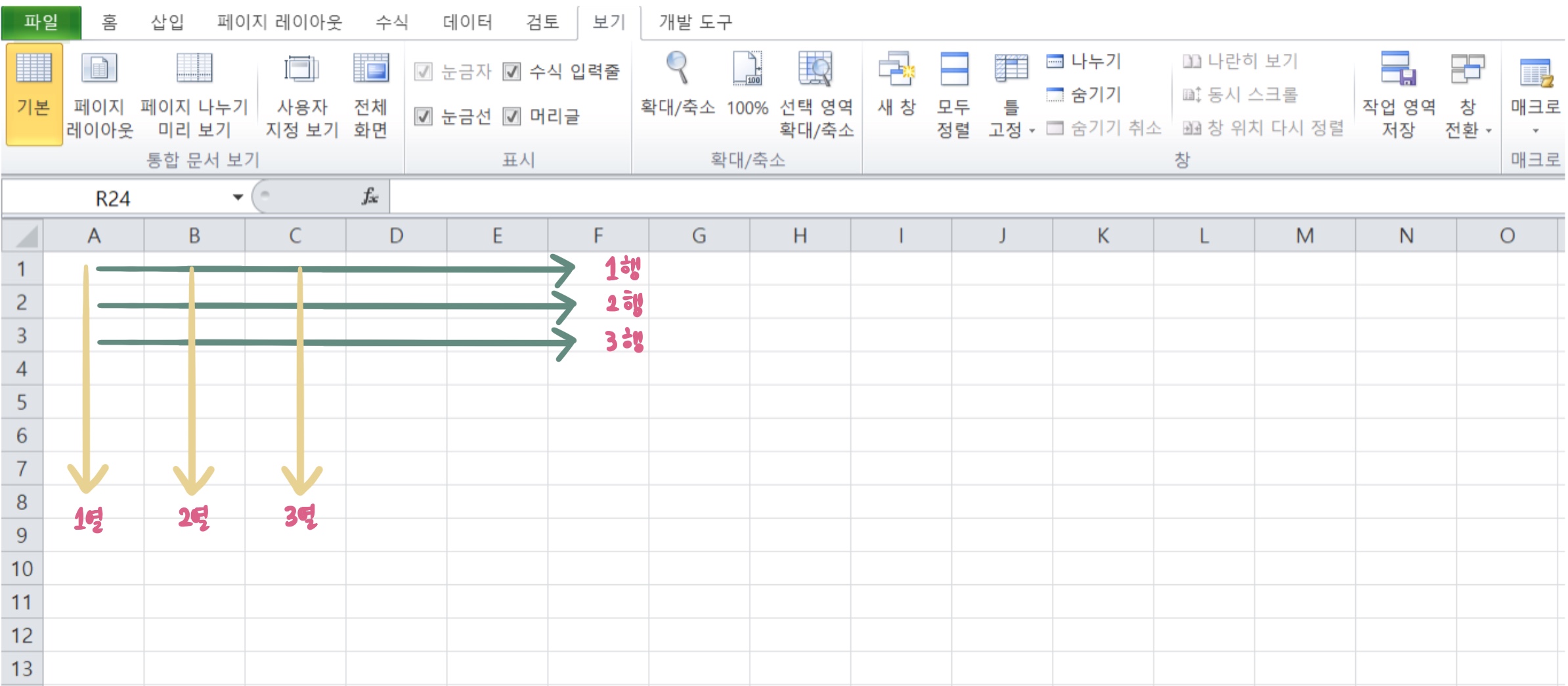This screenshot has height=686, width=1568.
Task: Click 창 전환 switch windows icon
Action: [1468, 69]
